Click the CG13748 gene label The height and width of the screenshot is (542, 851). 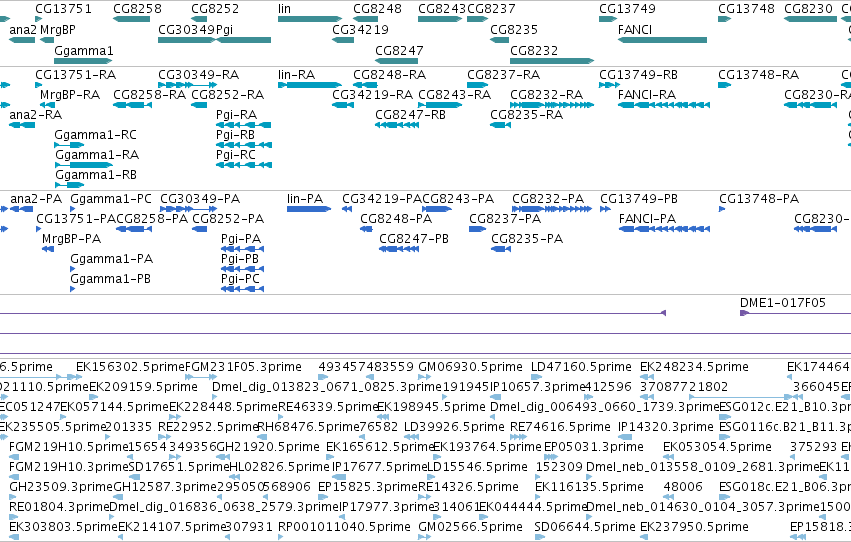coord(746,9)
